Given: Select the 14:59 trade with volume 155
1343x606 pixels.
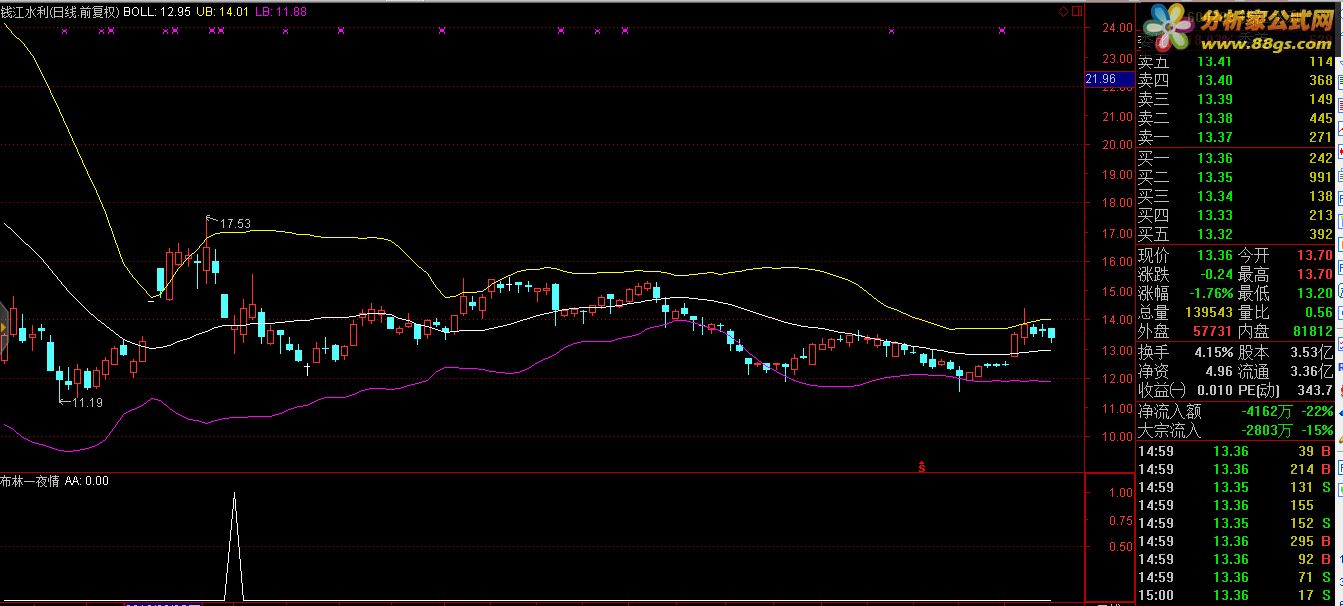Looking at the screenshot, I should coord(1236,505).
